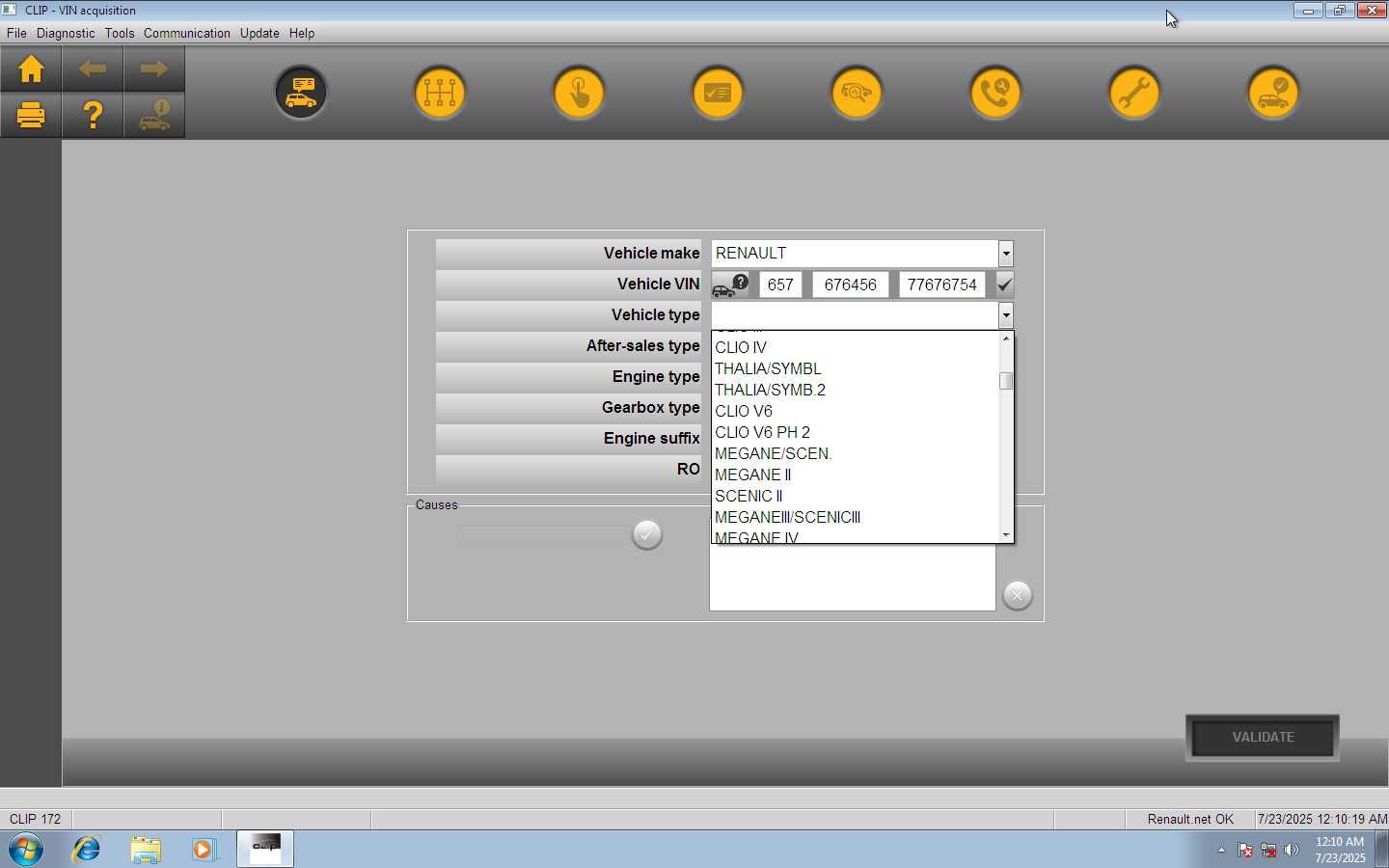Click the CLIP taskbar application button
The width and height of the screenshot is (1389, 868).
(x=265, y=850)
